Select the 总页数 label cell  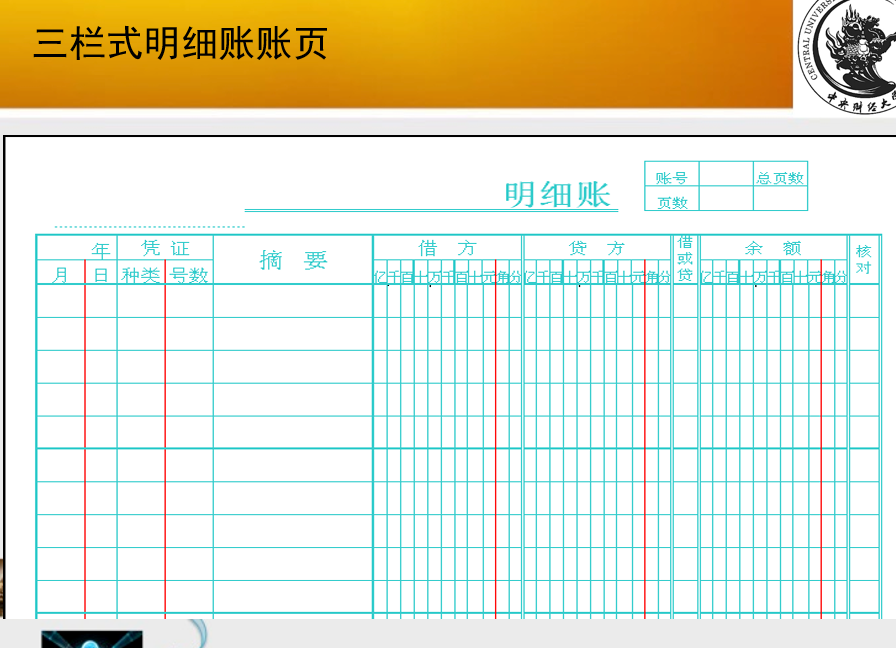coord(780,174)
